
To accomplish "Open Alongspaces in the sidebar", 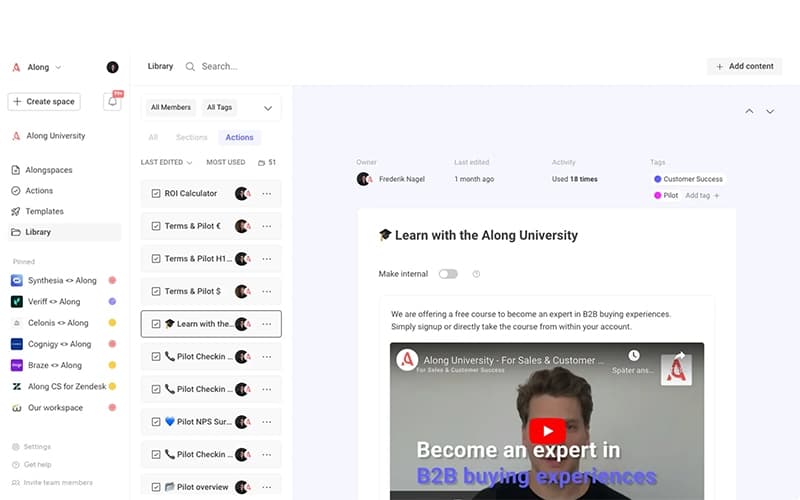I will pyautogui.click(x=49, y=170).
